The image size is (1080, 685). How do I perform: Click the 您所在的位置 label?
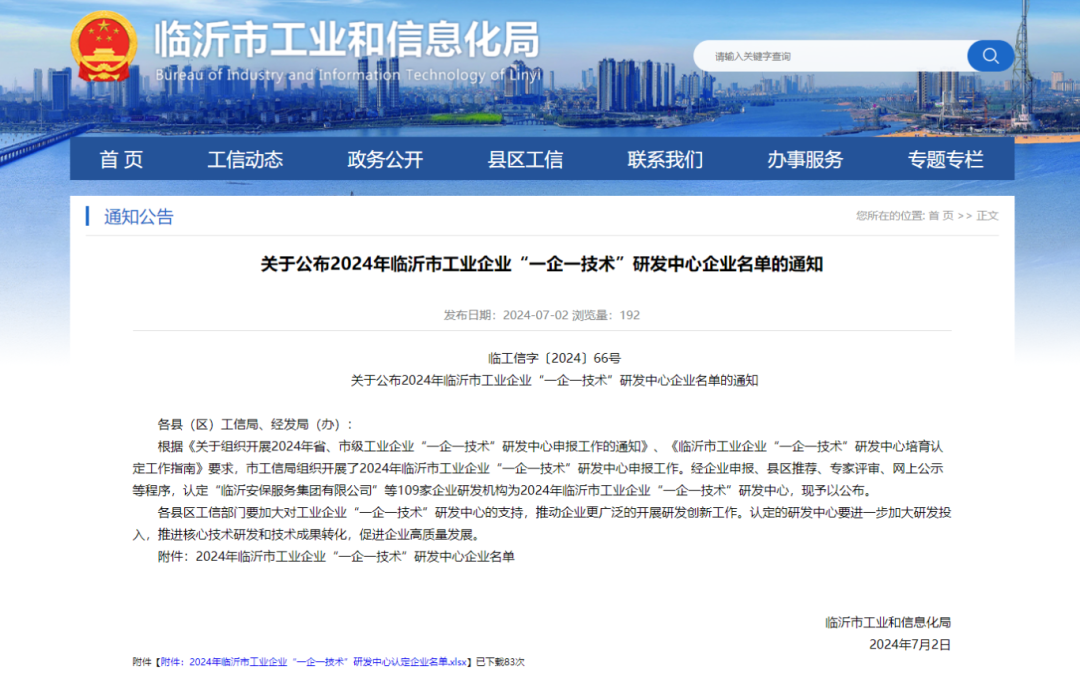click(x=890, y=215)
